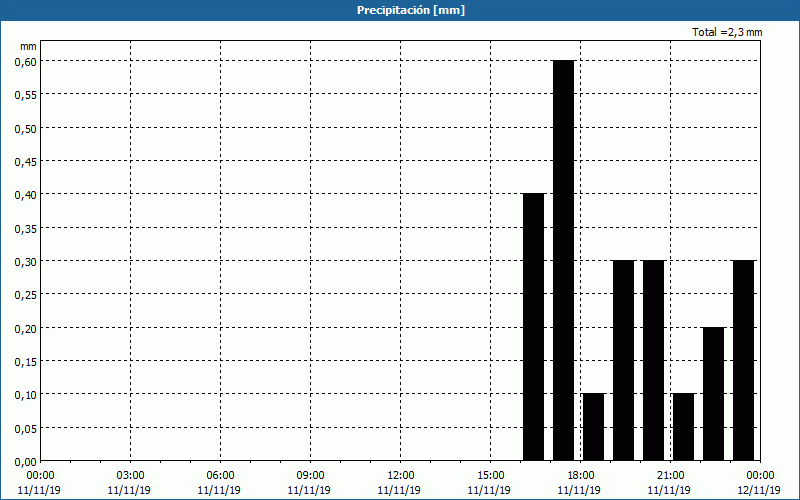
Task: Click the 0,10 y-axis label
Action: tap(26, 394)
